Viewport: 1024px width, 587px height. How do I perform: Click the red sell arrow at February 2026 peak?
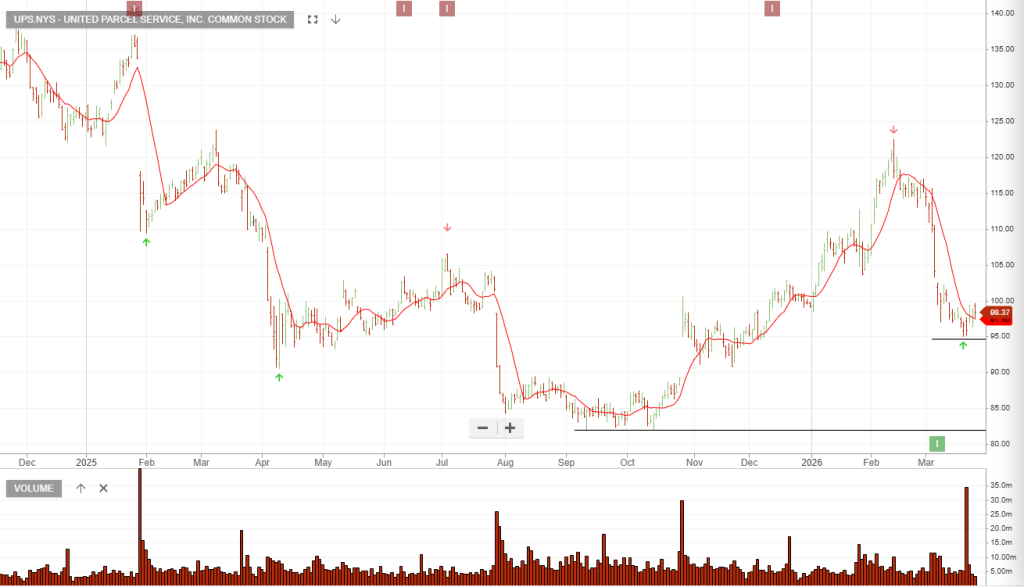click(893, 130)
